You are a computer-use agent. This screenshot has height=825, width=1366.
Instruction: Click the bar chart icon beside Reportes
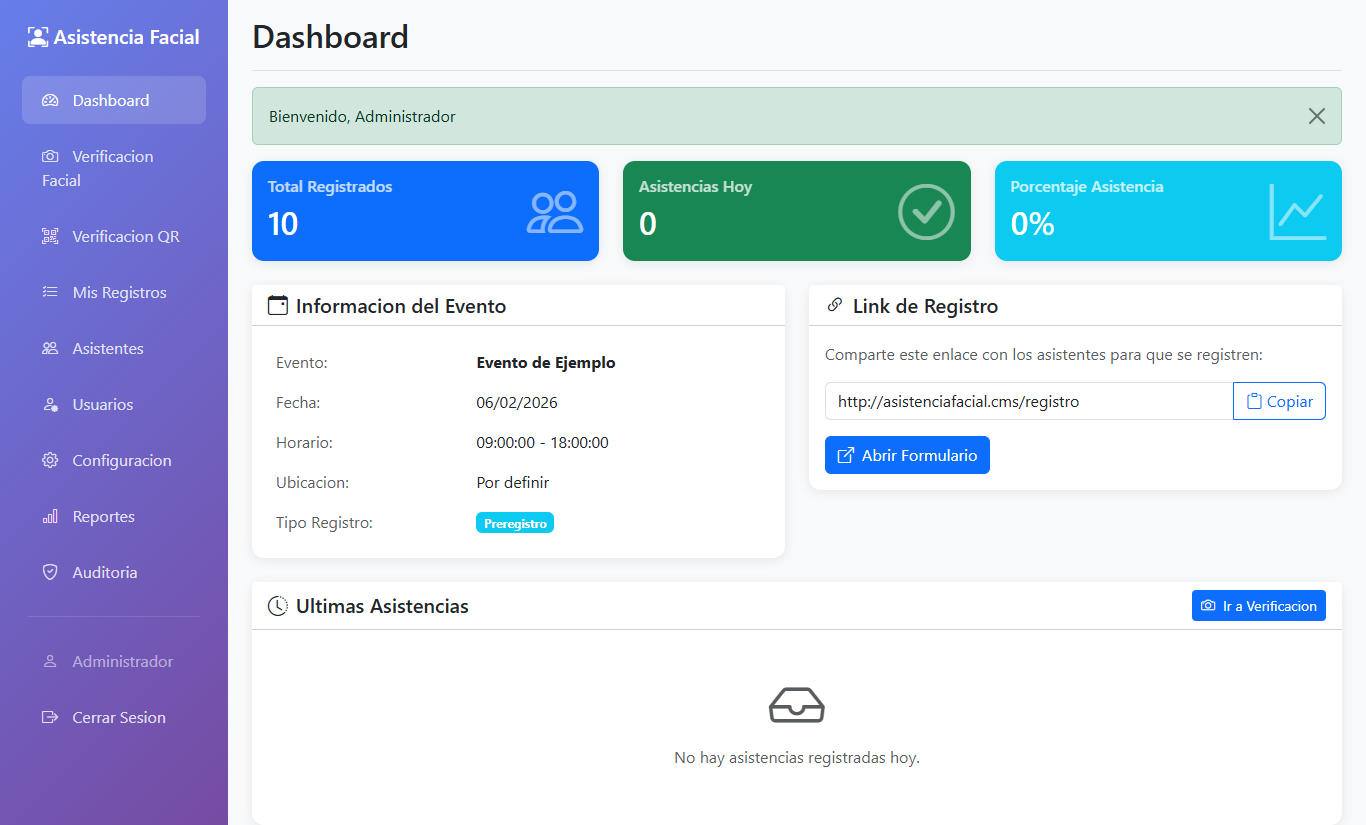[50, 517]
